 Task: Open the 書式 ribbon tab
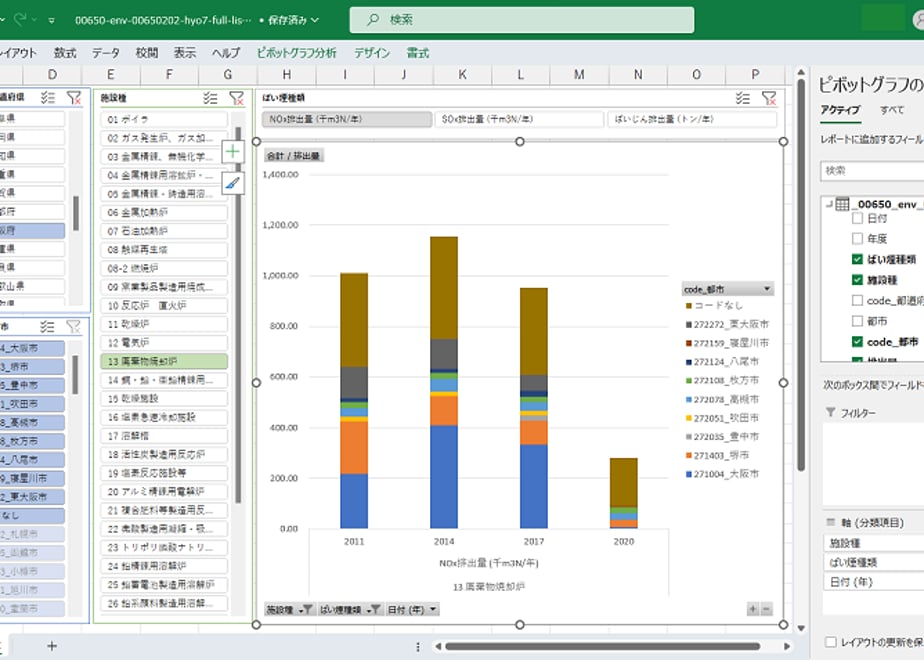[418, 53]
